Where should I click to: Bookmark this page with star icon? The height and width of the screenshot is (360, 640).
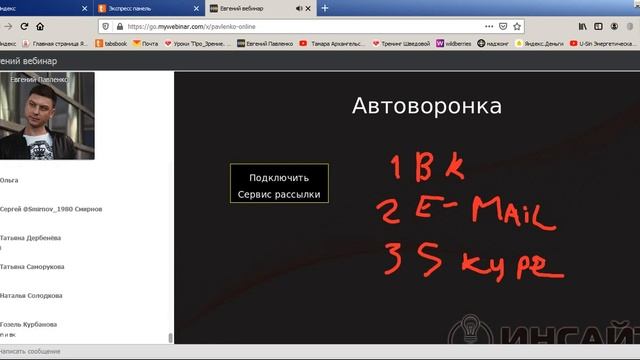[517, 27]
